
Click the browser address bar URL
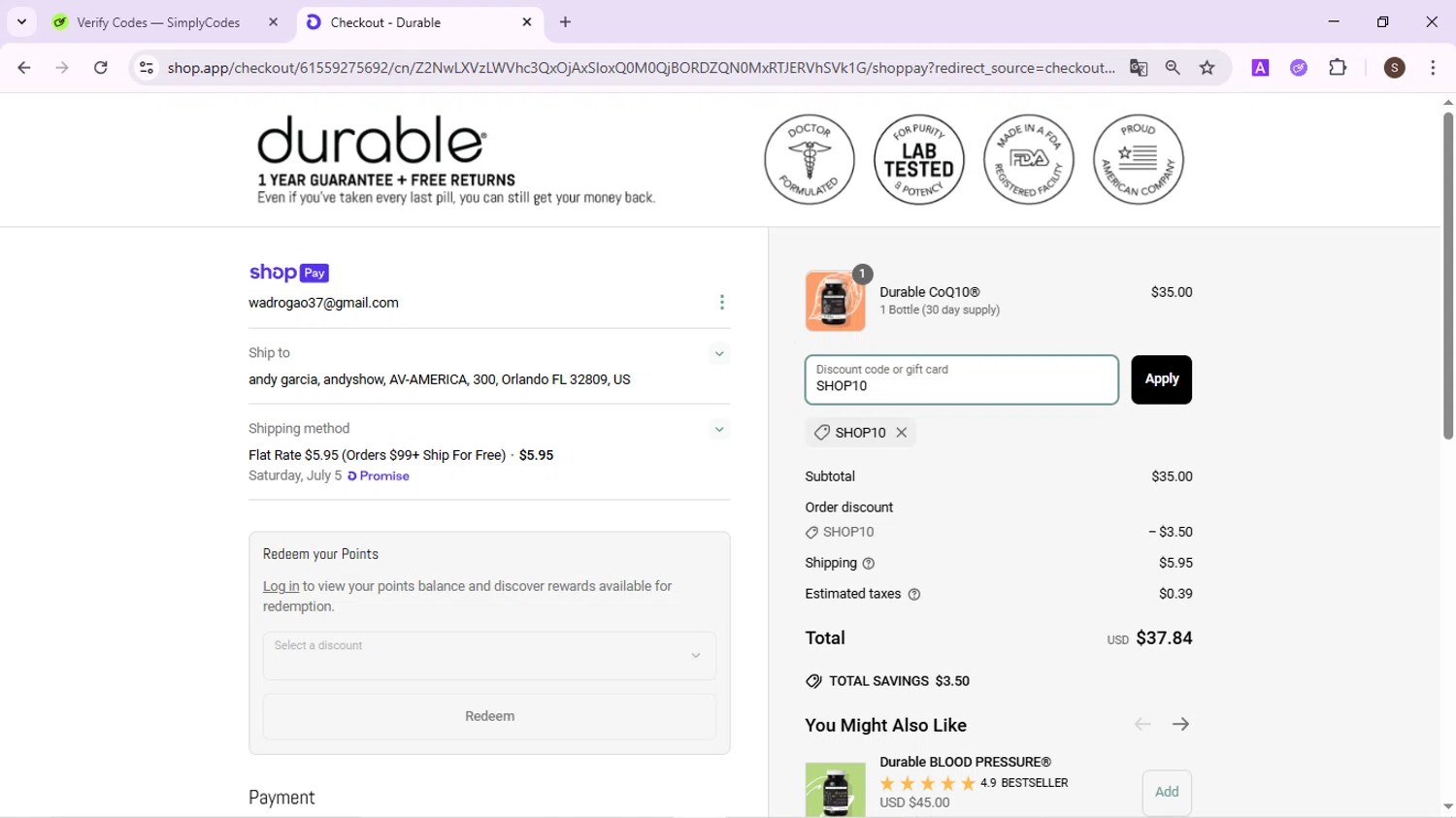pos(641,68)
